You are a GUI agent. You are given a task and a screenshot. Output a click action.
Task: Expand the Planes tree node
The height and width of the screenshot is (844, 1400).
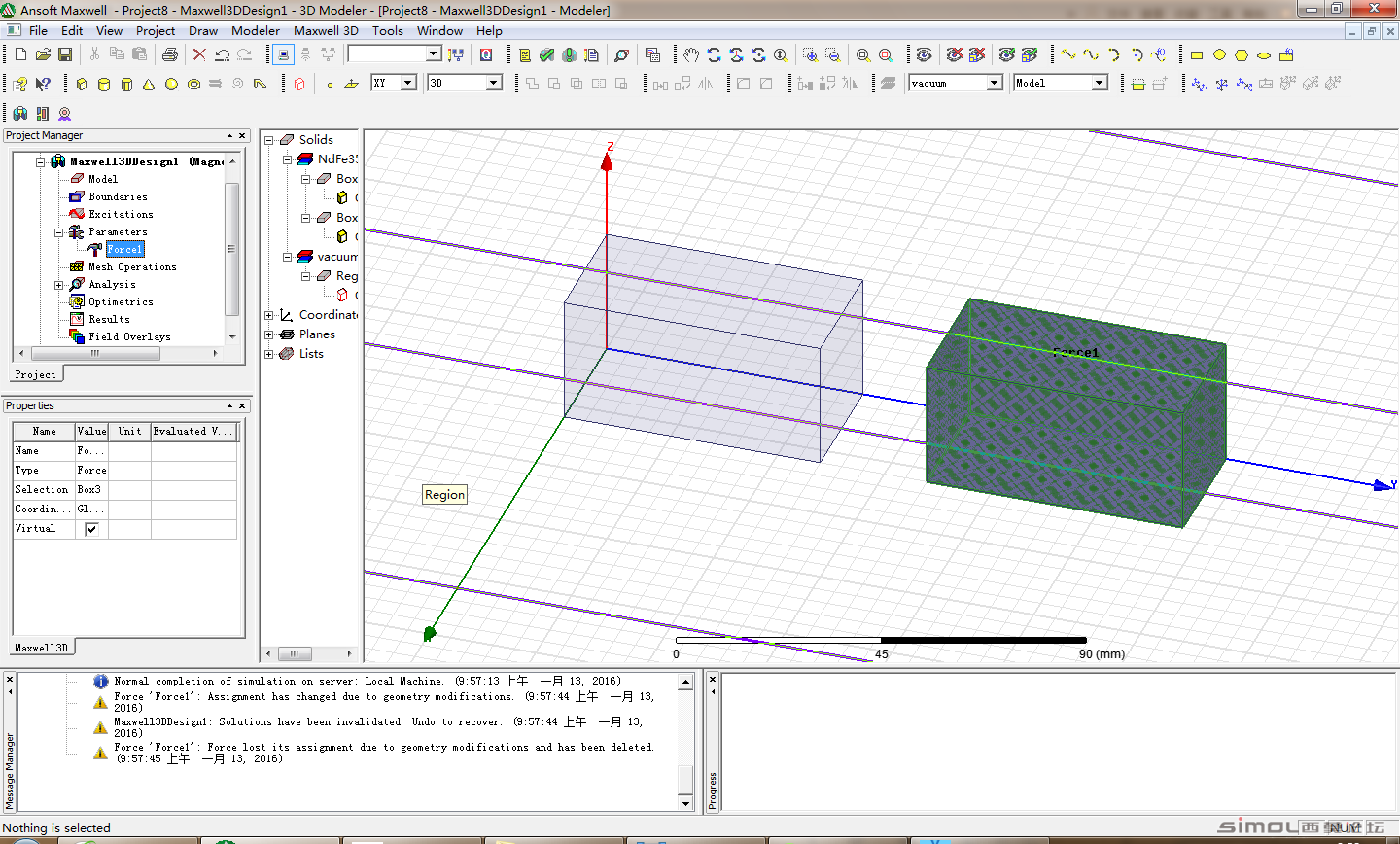point(269,334)
